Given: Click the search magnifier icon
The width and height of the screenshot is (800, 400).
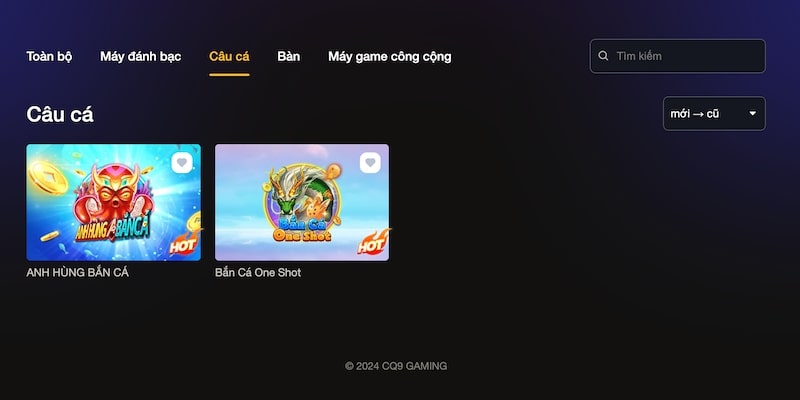Looking at the screenshot, I should (603, 56).
